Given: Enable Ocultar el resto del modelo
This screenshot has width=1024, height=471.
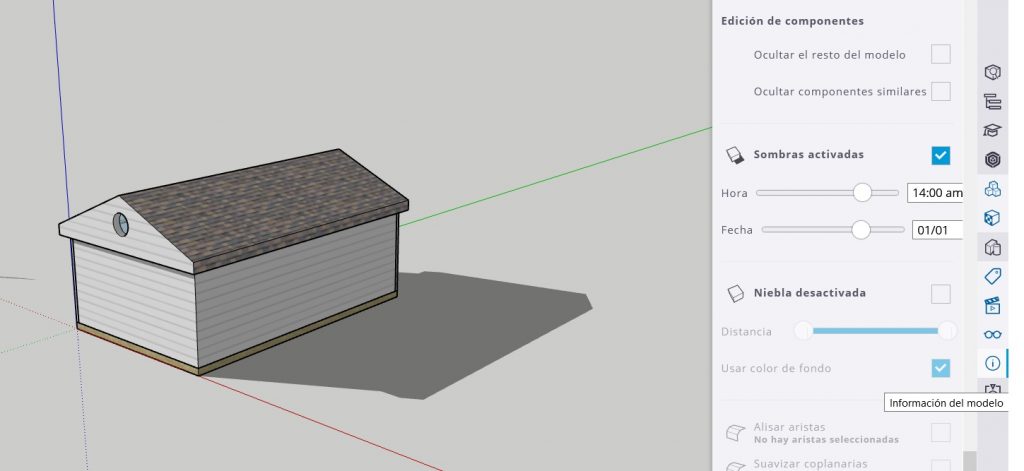Looking at the screenshot, I should pyautogui.click(x=940, y=54).
